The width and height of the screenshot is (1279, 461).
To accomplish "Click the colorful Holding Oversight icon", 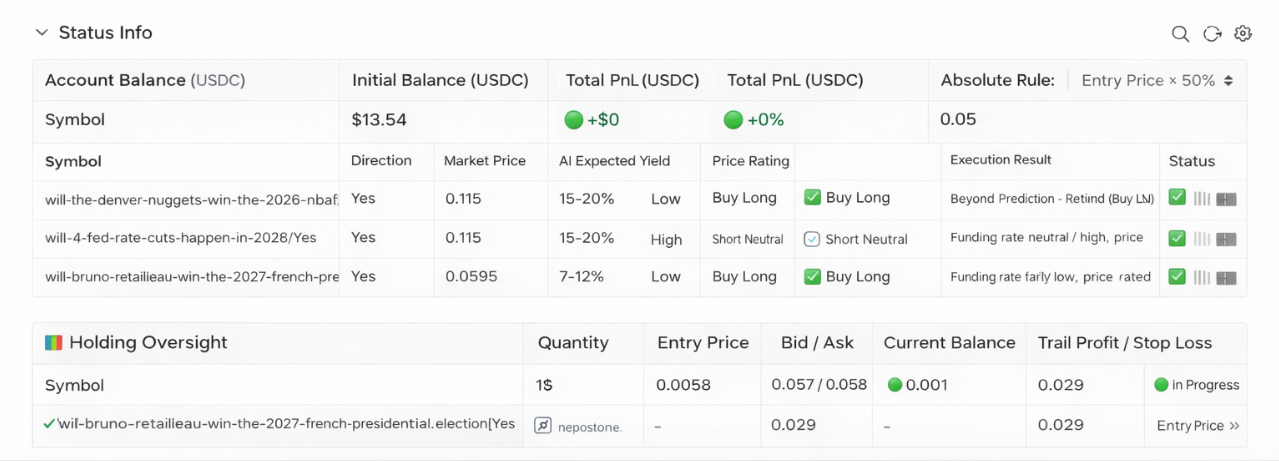I will (x=54, y=343).
